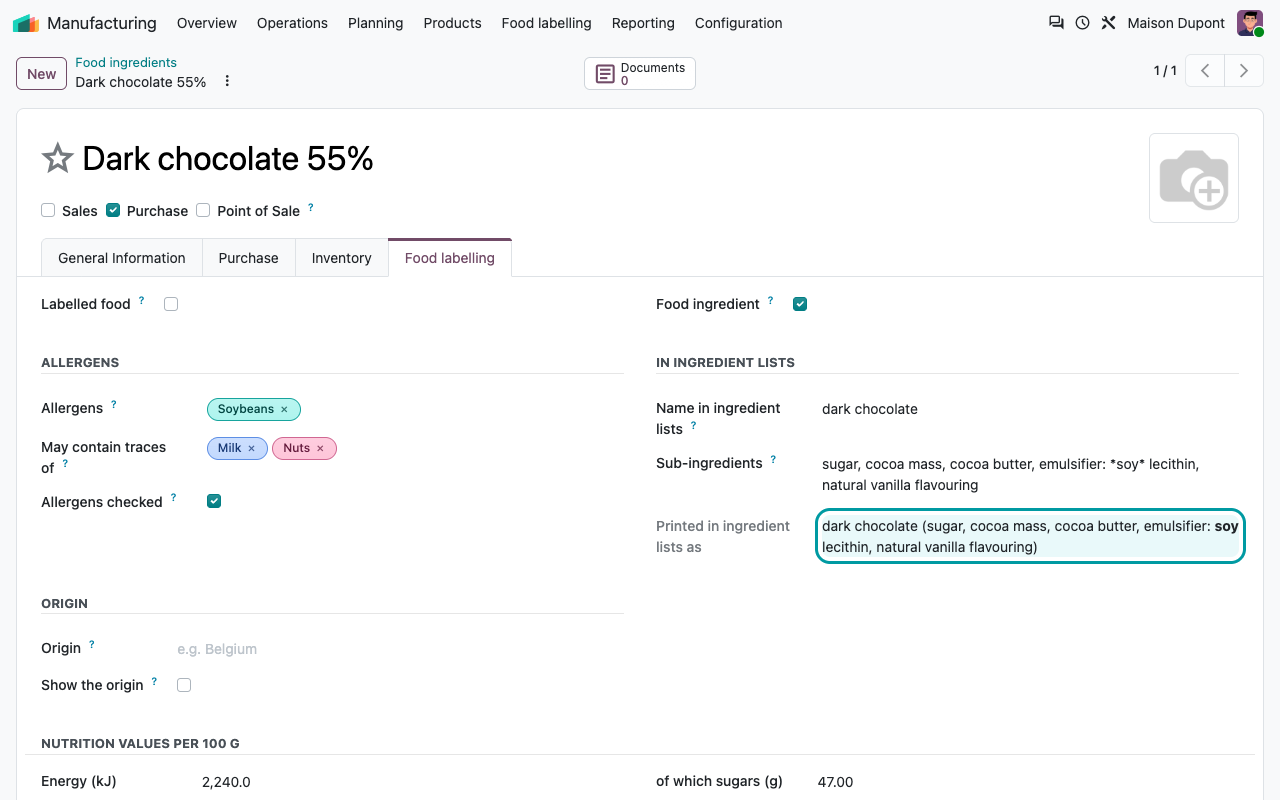
Task: Open the Overview menu item
Action: (207, 23)
